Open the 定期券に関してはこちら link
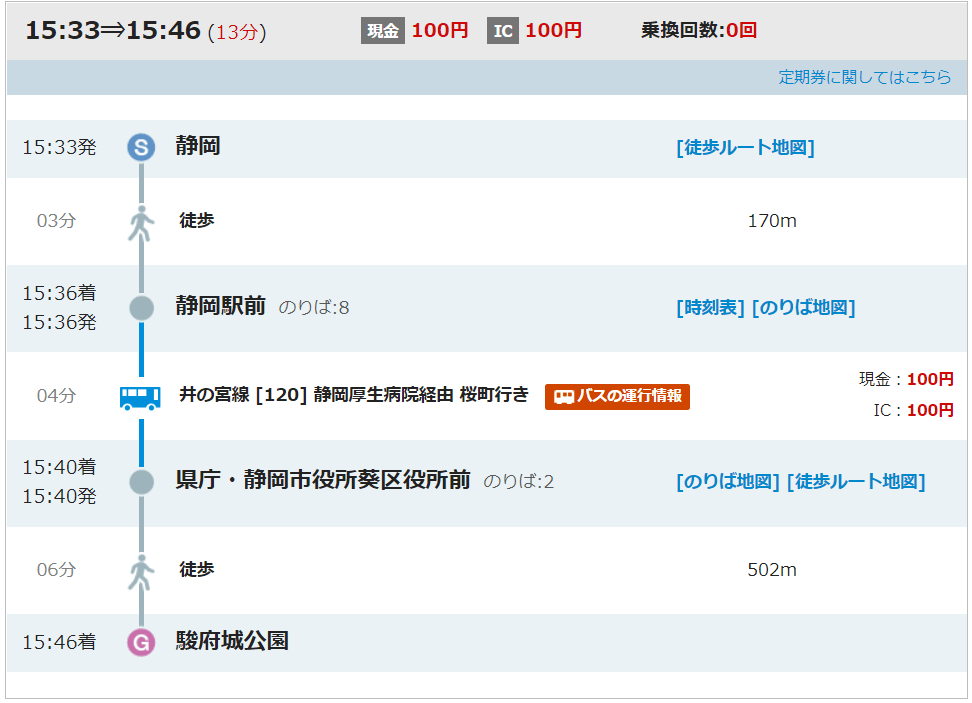Image resolution: width=972 pixels, height=703 pixels. (x=865, y=77)
